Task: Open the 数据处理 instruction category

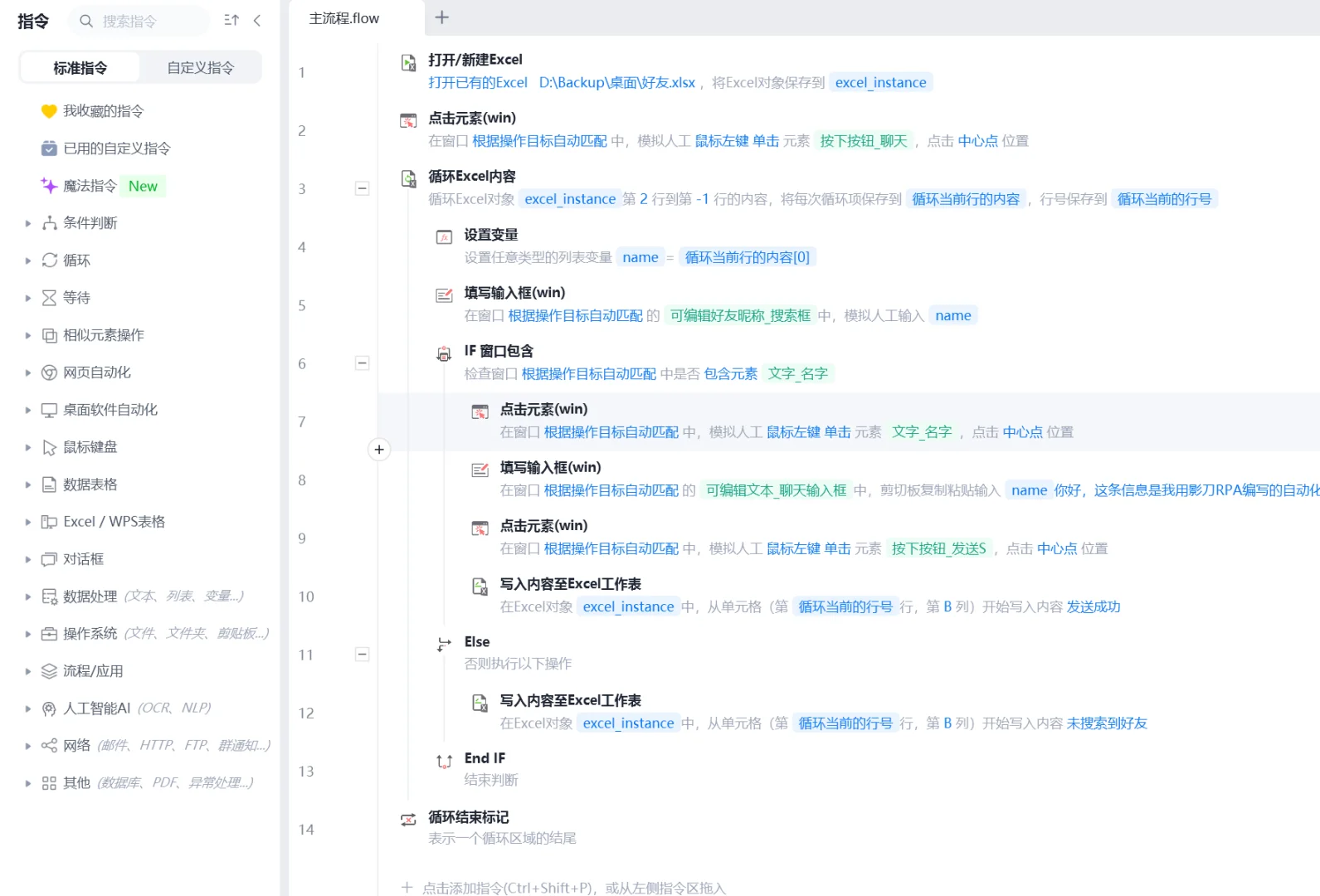Action: [x=143, y=597]
